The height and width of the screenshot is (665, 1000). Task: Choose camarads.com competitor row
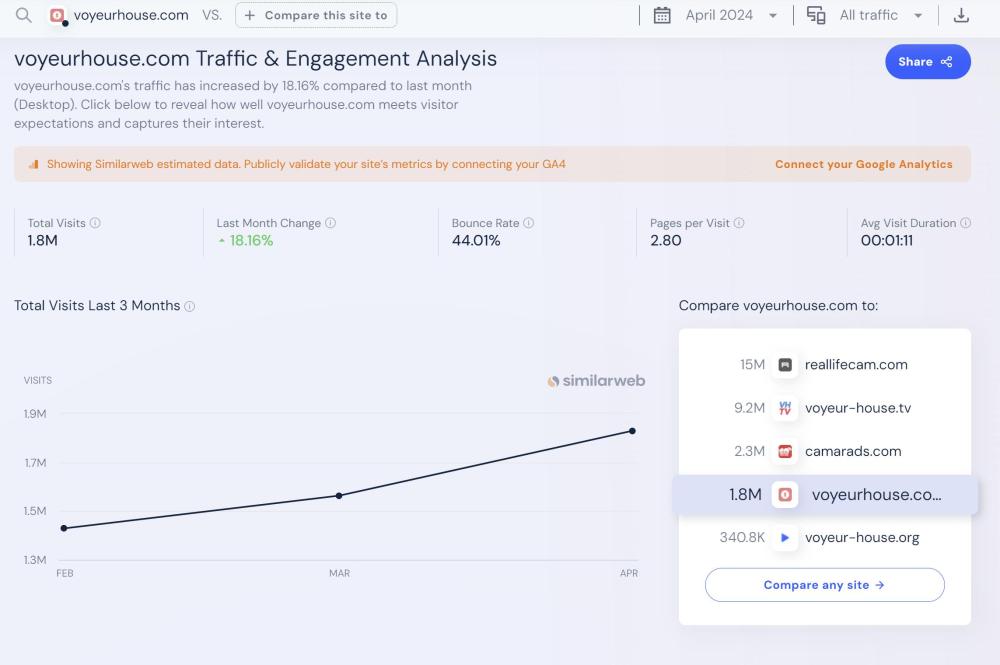coord(852,451)
